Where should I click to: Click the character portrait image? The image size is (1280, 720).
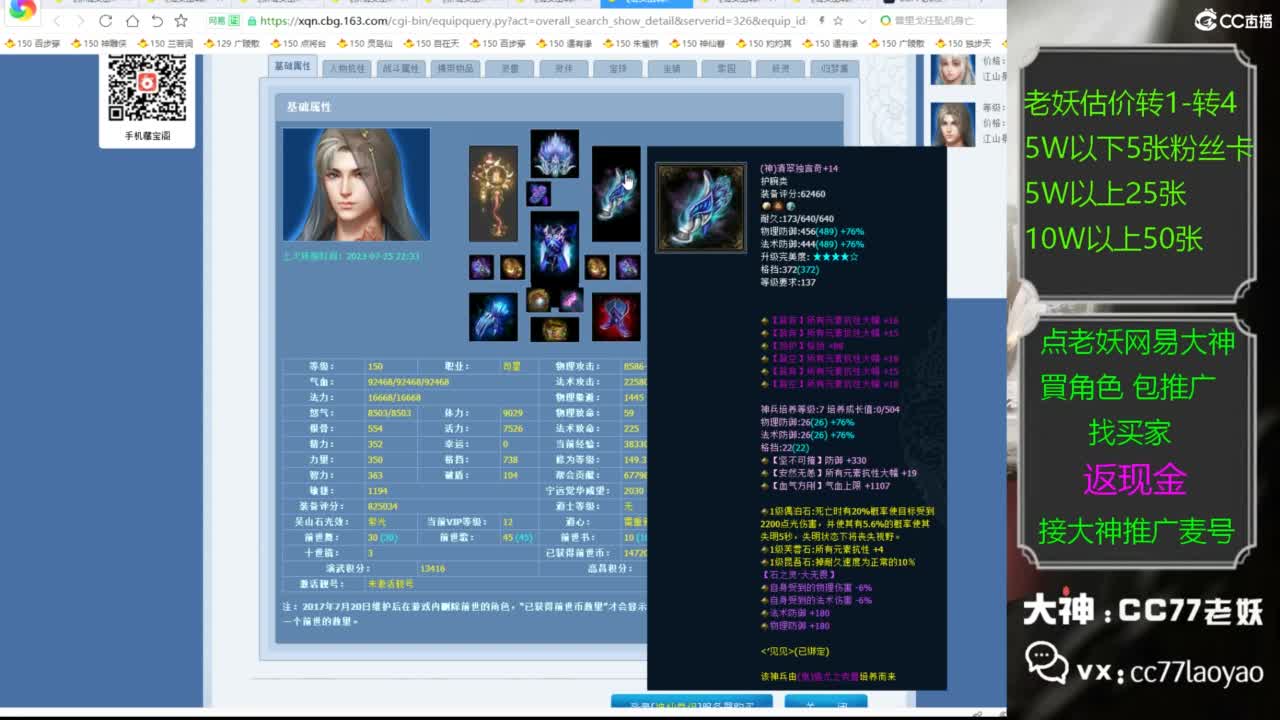356,184
